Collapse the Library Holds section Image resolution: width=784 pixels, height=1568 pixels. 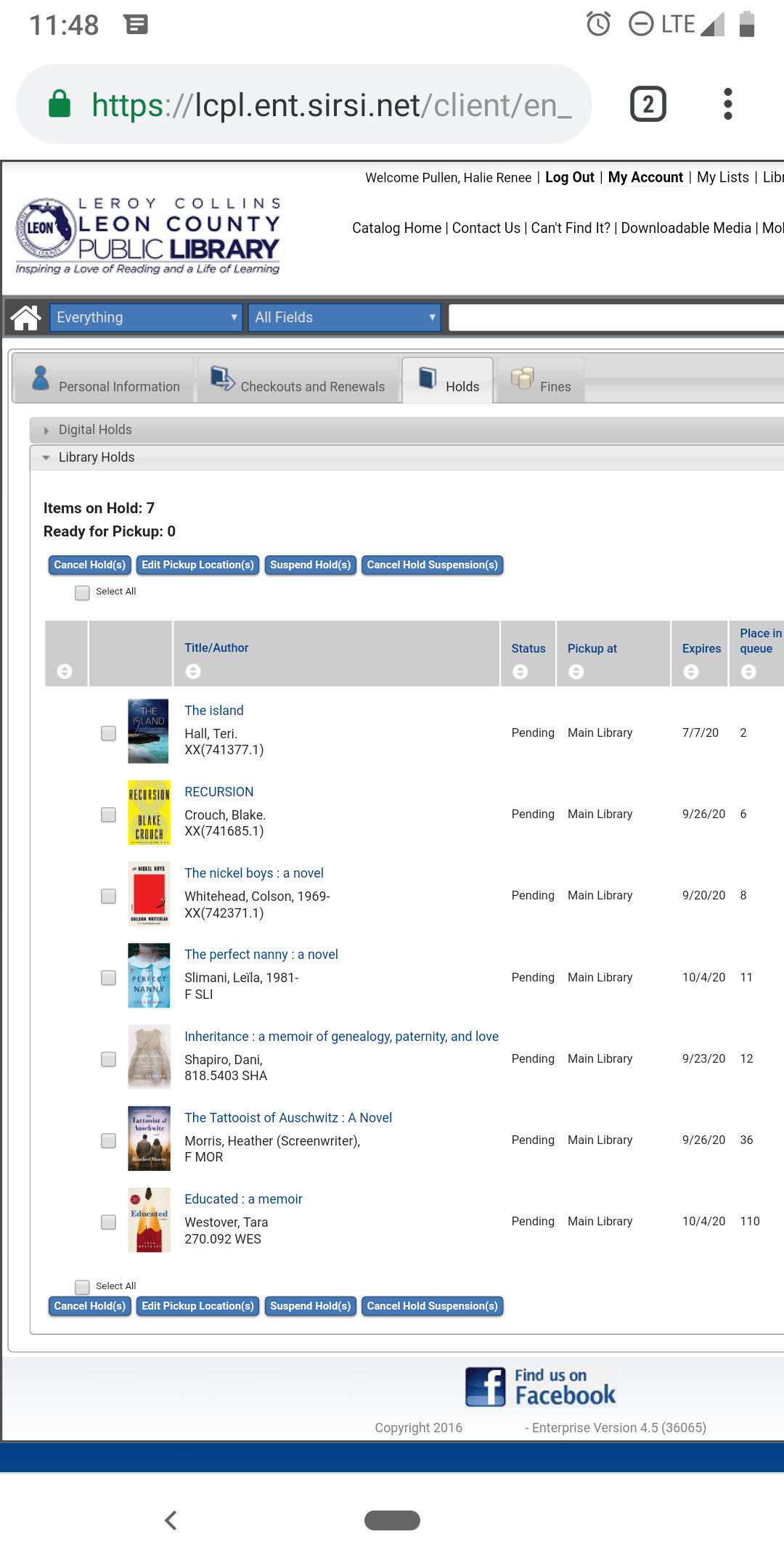pos(407,457)
